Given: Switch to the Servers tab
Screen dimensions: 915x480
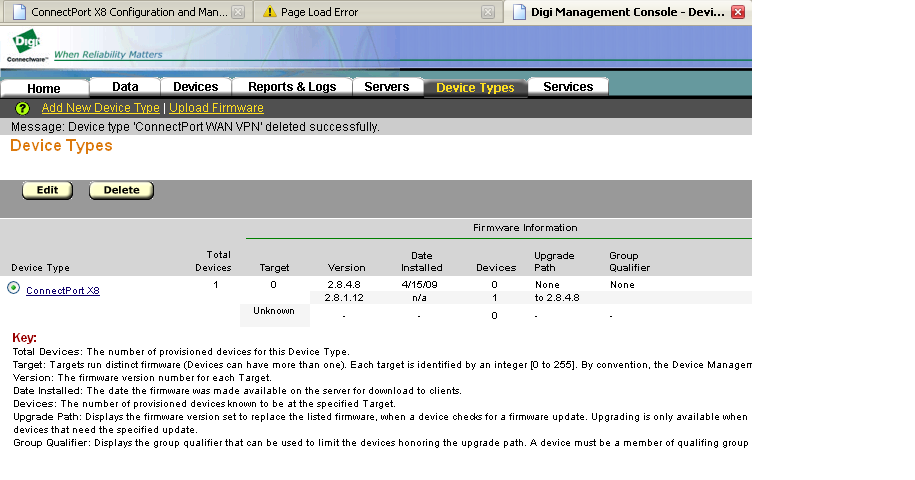Looking at the screenshot, I should [386, 87].
